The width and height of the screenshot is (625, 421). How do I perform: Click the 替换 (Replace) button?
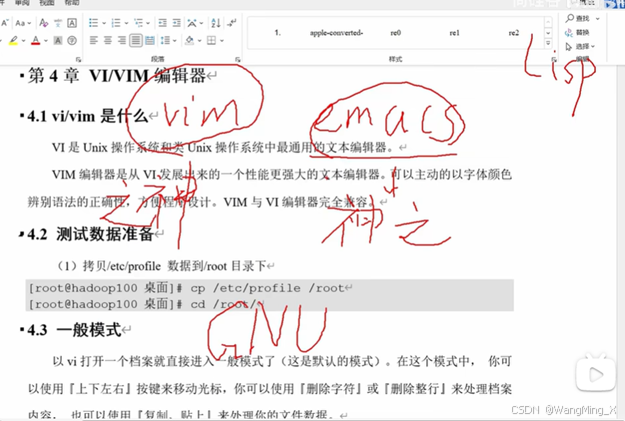tap(577, 32)
